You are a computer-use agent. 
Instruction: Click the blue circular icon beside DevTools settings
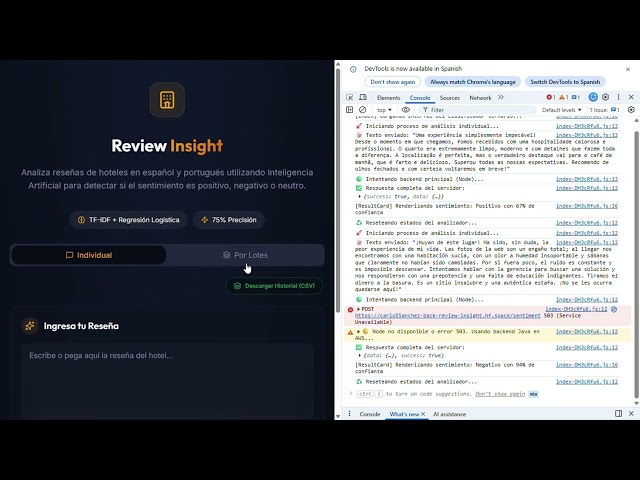click(x=593, y=97)
